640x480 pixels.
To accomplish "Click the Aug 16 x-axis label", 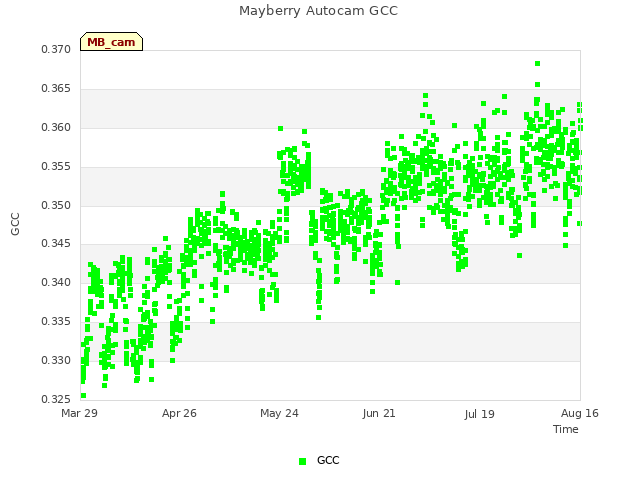I will coord(580,413).
